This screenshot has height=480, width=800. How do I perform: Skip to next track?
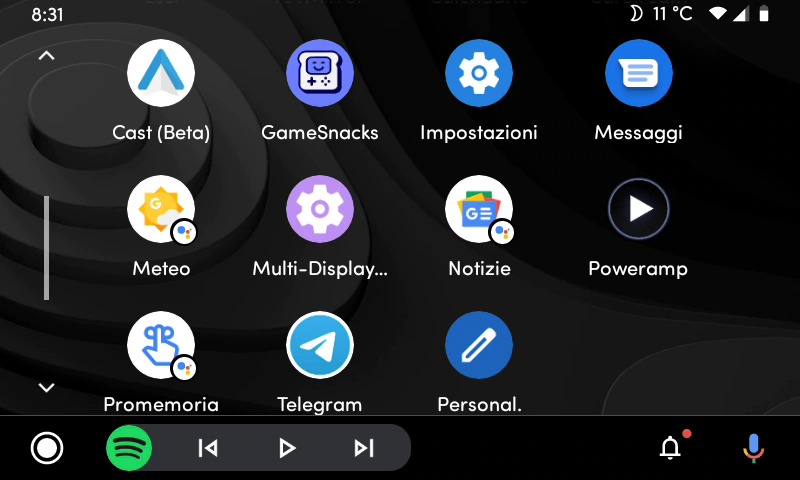(x=364, y=448)
